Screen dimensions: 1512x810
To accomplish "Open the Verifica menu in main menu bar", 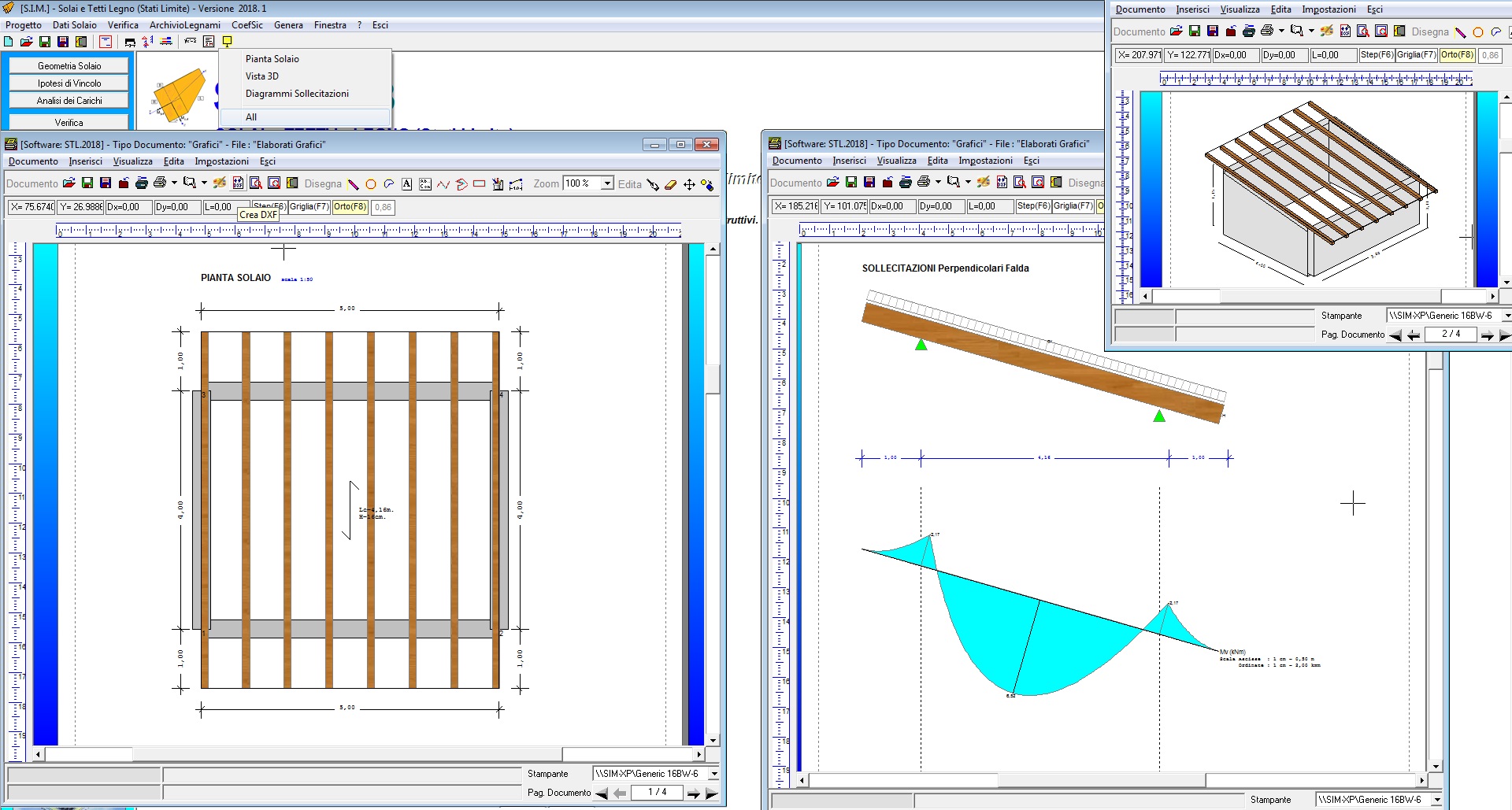I will [123, 25].
